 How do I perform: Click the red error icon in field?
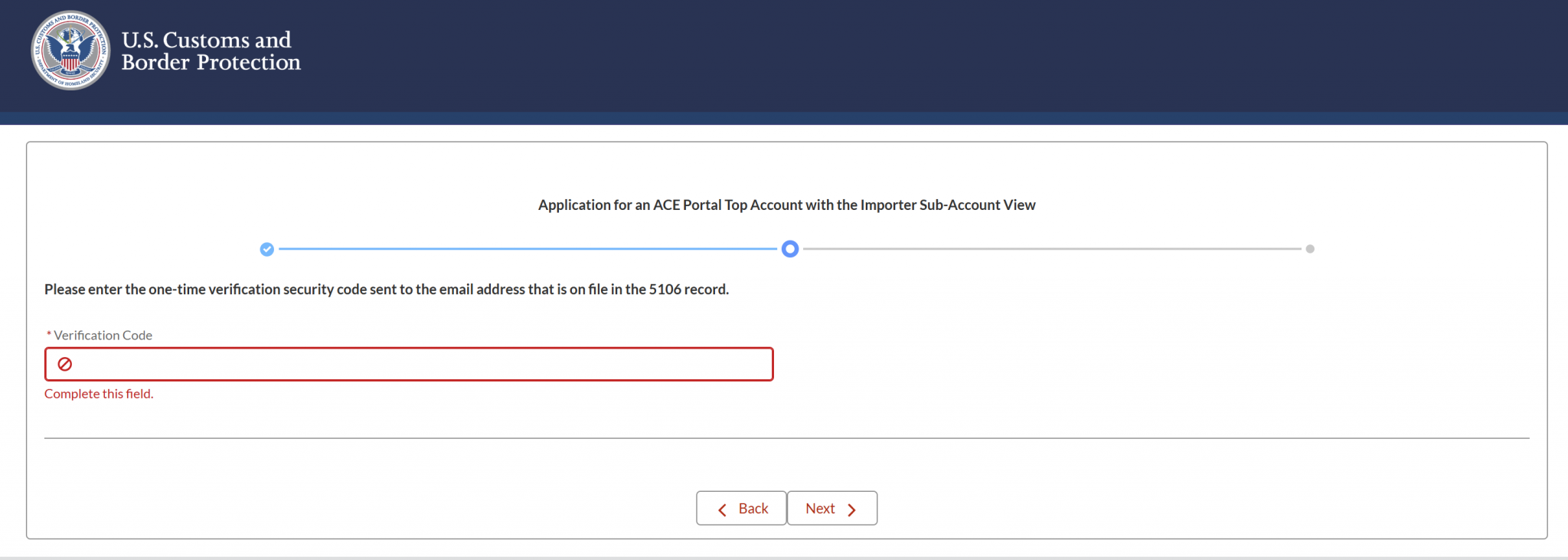[x=65, y=365]
